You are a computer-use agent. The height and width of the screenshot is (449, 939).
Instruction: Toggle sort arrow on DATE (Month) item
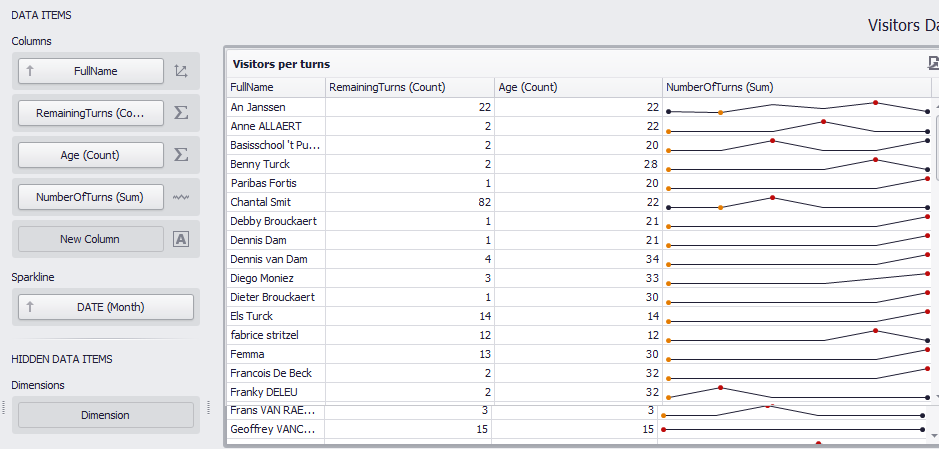[30, 306]
